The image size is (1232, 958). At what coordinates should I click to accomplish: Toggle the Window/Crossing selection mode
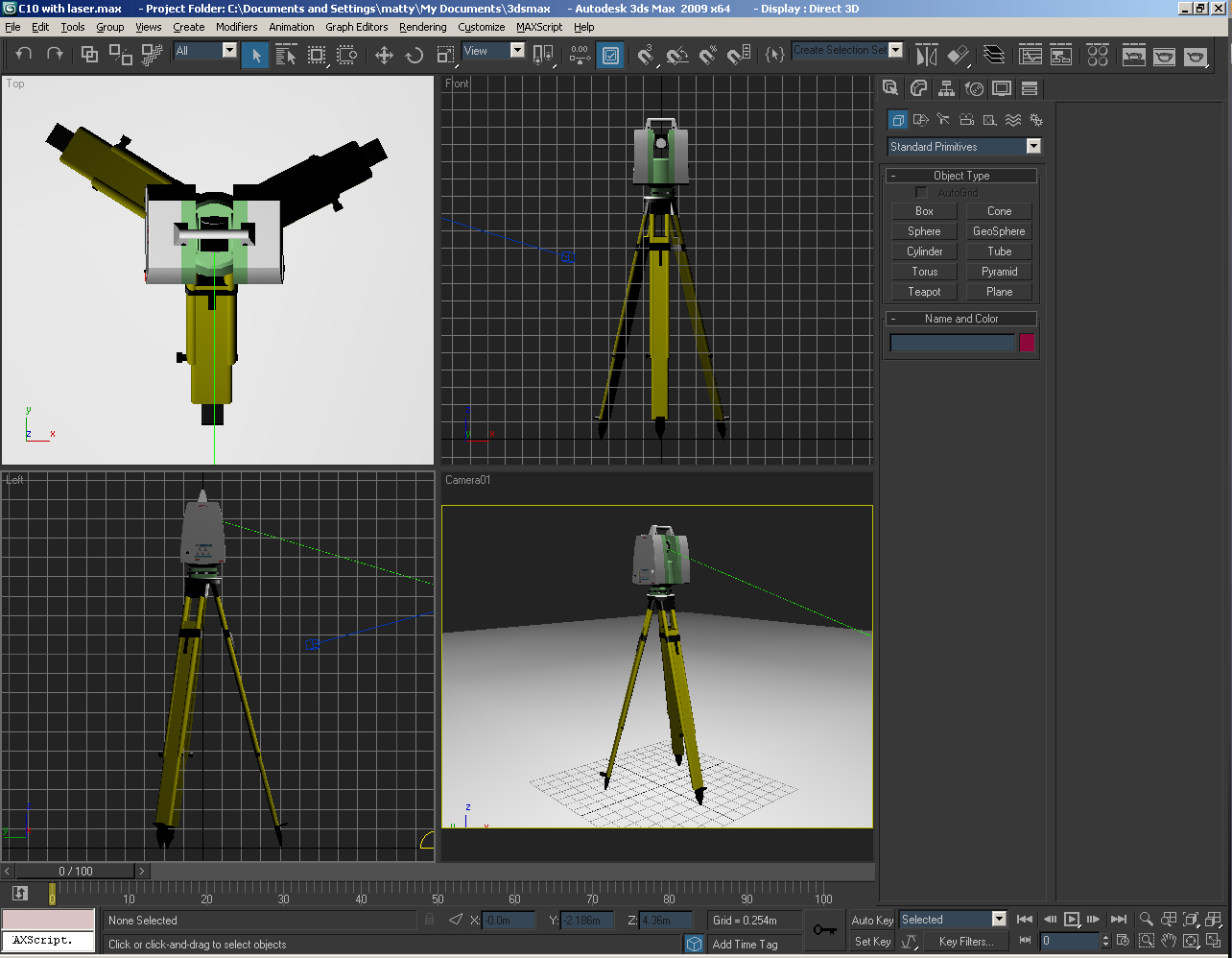(x=347, y=55)
